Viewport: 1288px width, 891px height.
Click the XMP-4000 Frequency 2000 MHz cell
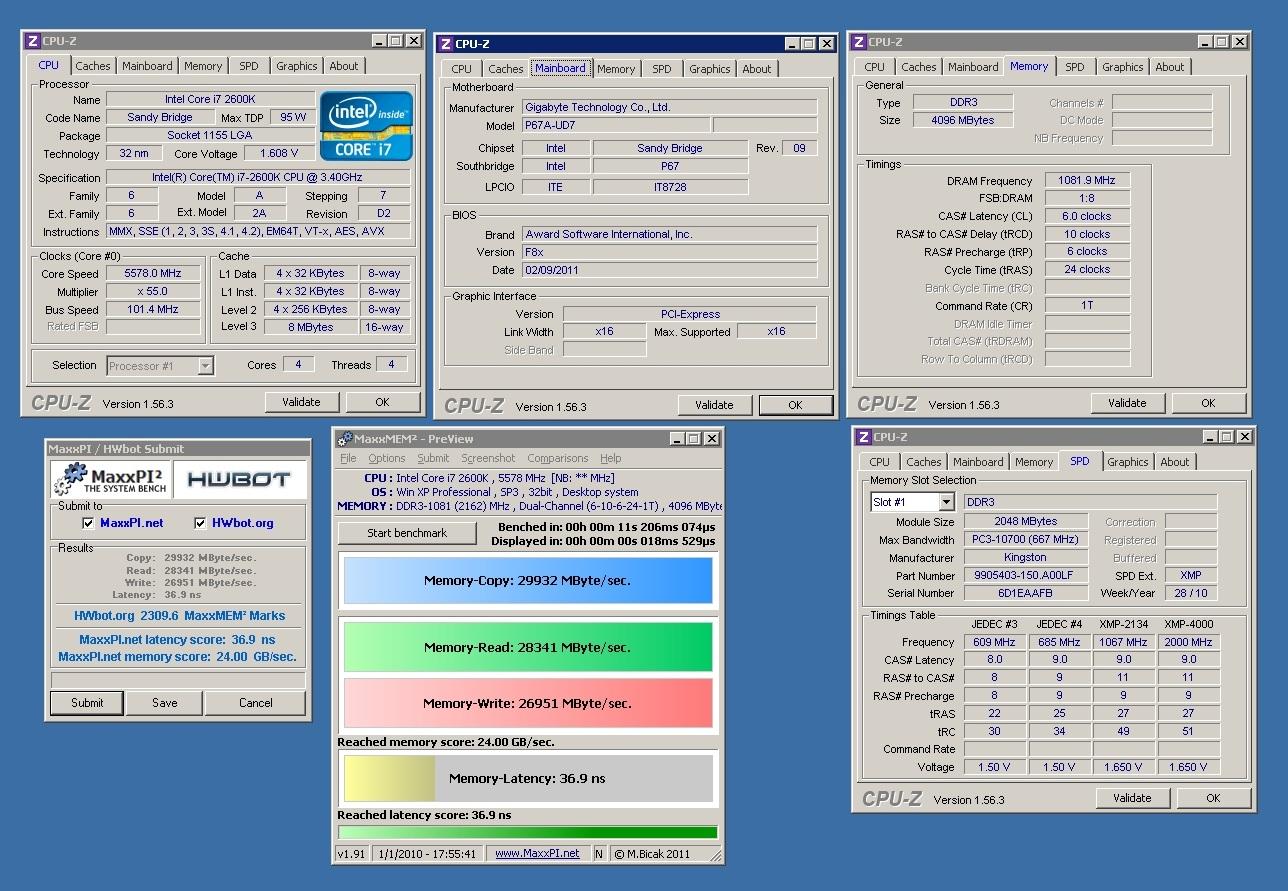(x=1188, y=642)
